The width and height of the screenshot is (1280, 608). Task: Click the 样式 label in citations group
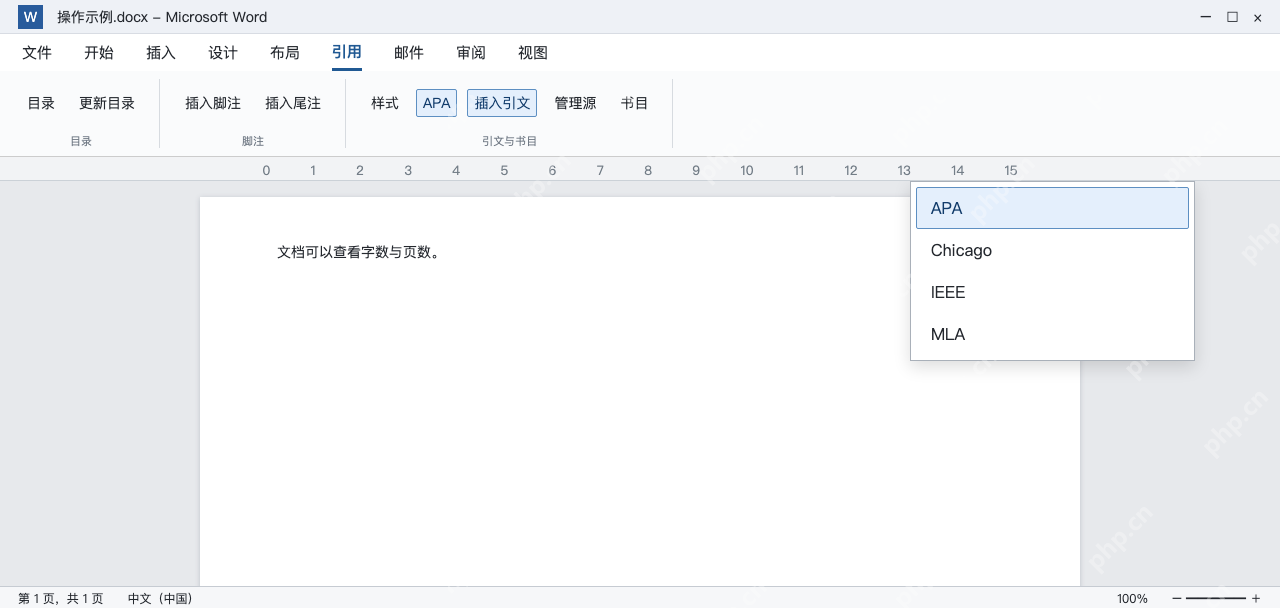tap(385, 103)
